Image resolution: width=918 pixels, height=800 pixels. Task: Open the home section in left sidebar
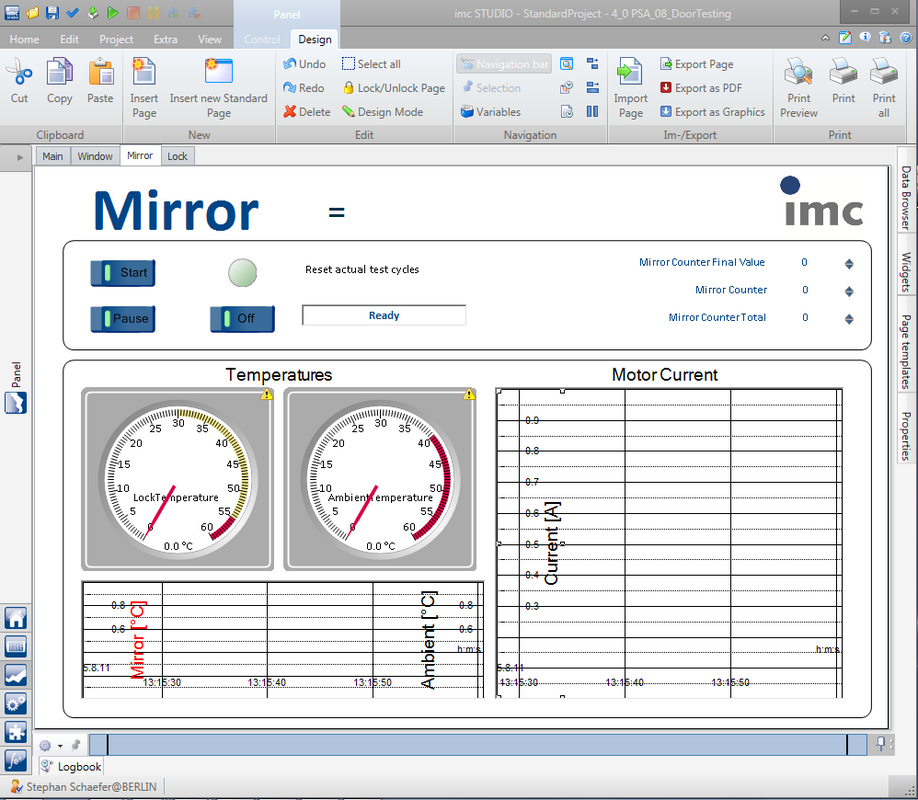pos(16,618)
